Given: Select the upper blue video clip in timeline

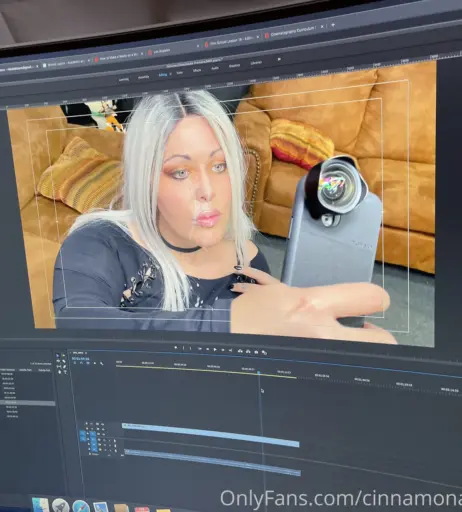Looking at the screenshot, I should 211,434.
